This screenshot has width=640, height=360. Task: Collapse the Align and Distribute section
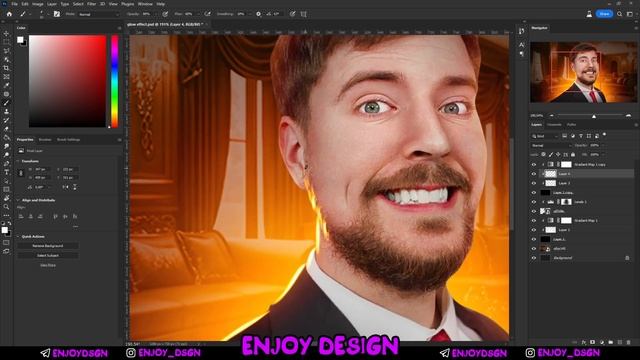pyautogui.click(x=18, y=200)
